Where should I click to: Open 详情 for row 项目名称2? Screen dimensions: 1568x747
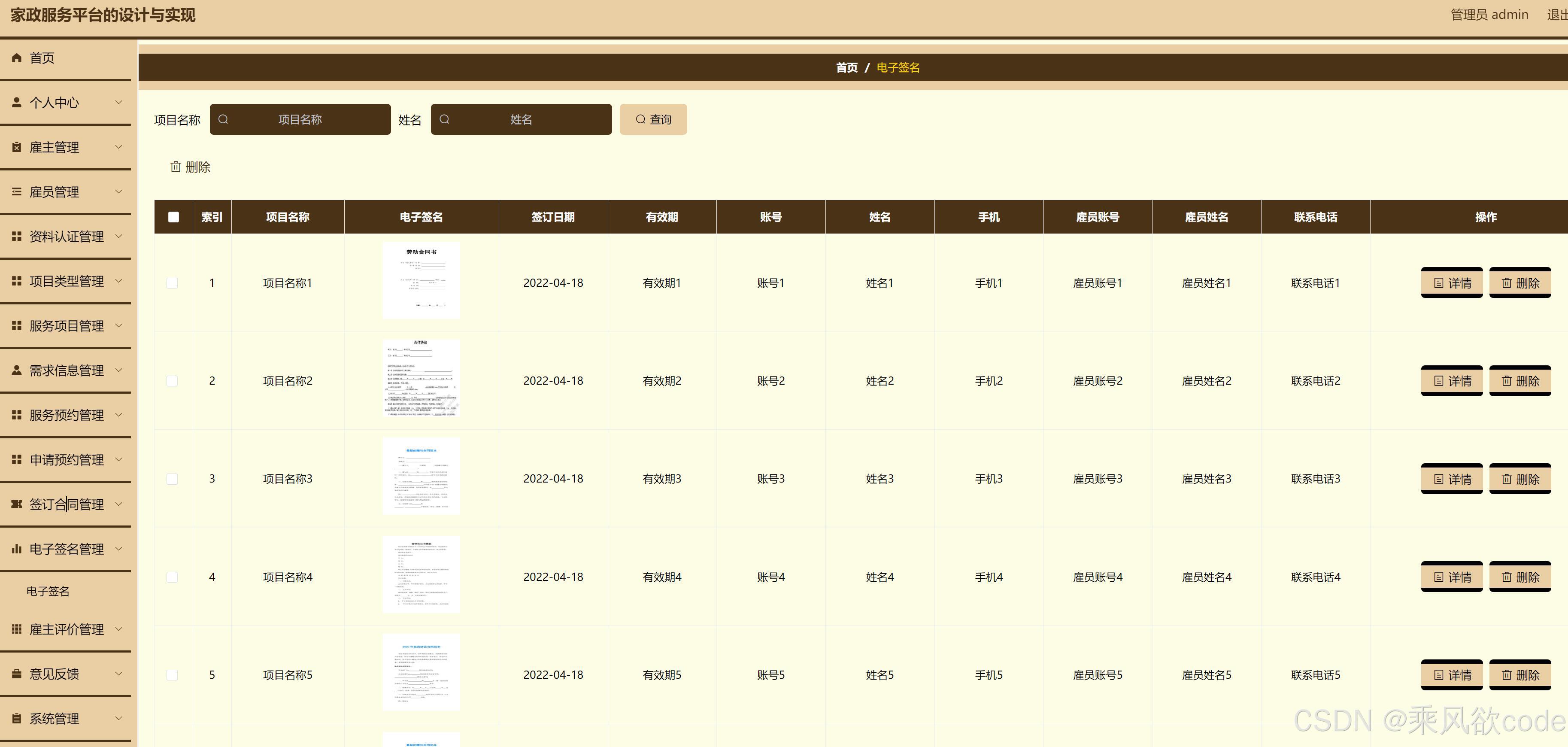(x=1452, y=381)
